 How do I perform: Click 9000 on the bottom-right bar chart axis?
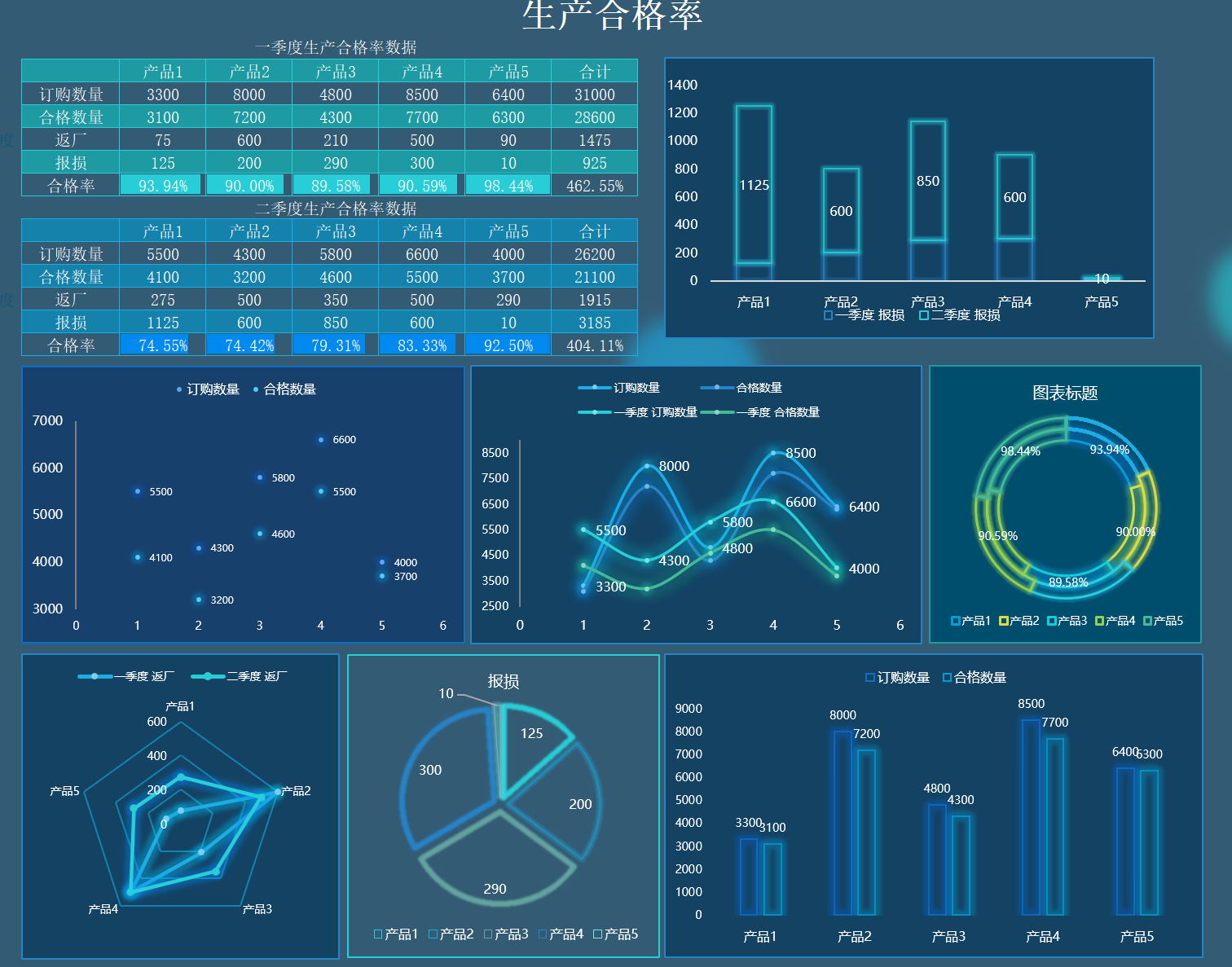(x=689, y=709)
